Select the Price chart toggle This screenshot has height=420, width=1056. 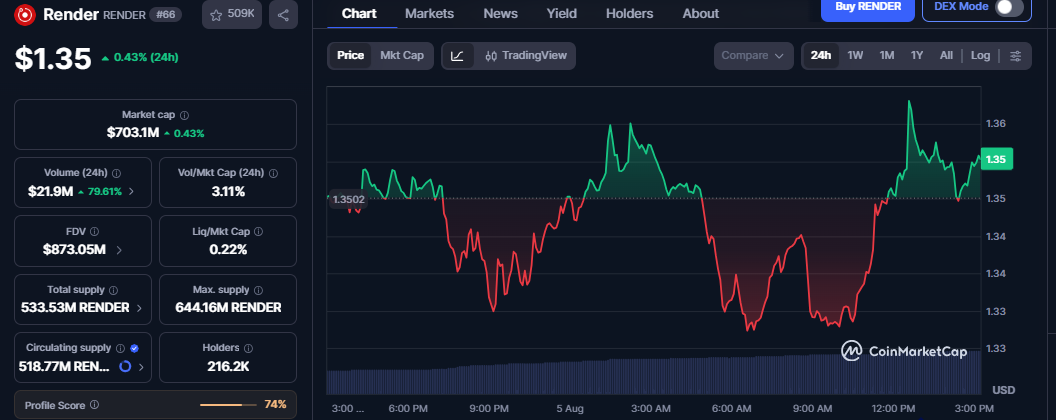(350, 56)
